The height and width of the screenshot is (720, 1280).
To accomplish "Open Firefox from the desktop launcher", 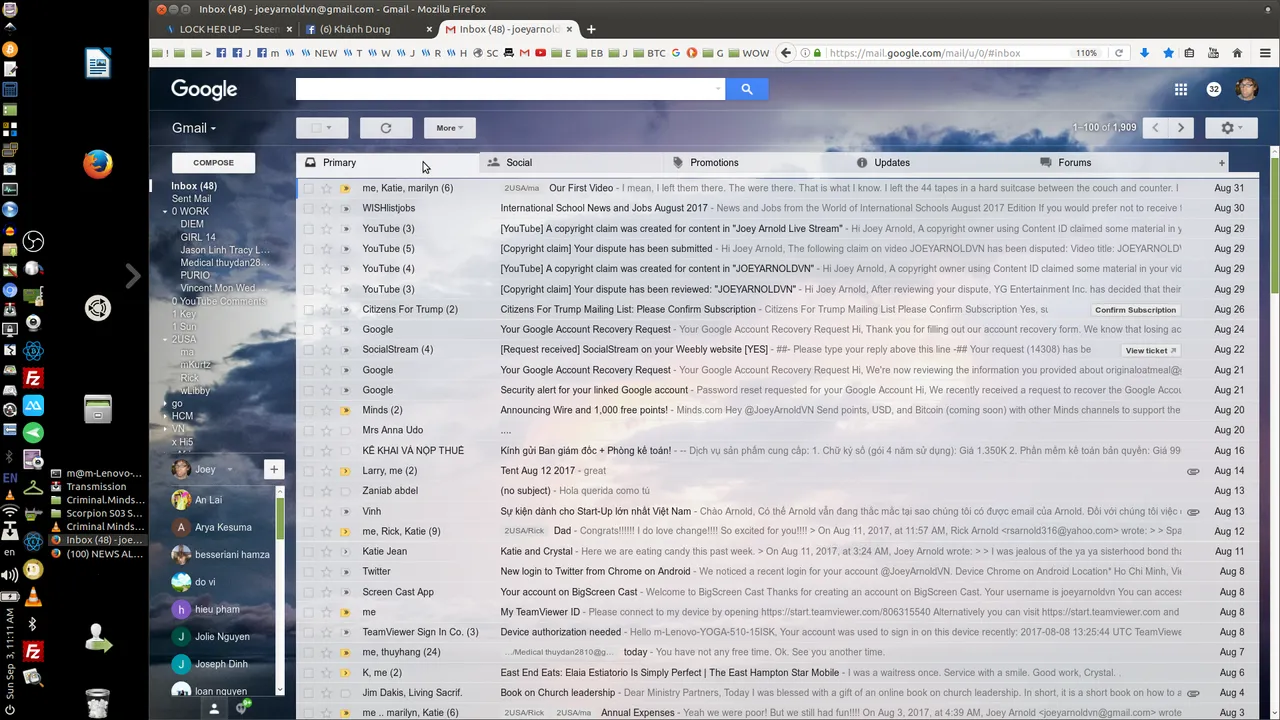I will coord(97,164).
